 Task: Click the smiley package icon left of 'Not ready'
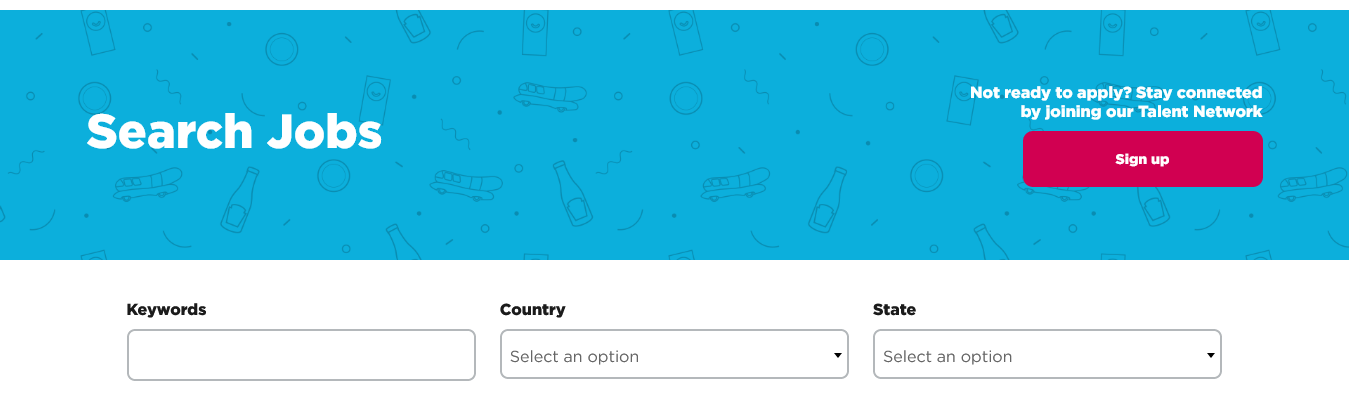[964, 100]
